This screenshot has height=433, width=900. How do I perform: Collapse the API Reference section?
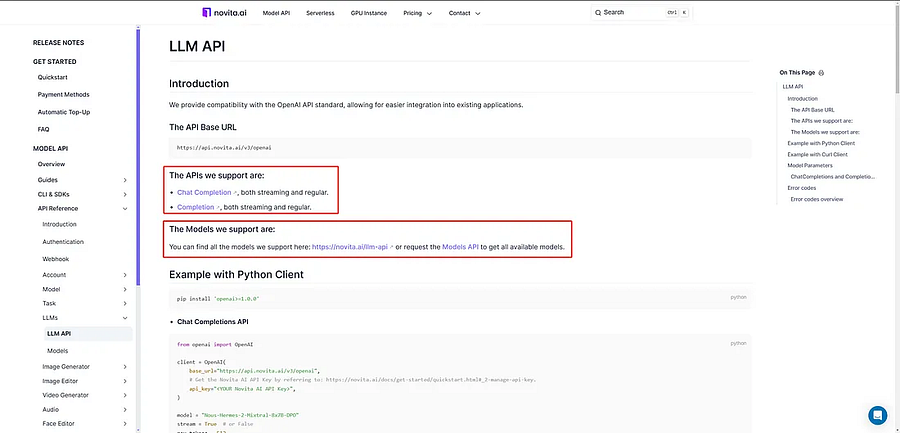pyautogui.click(x=83, y=208)
